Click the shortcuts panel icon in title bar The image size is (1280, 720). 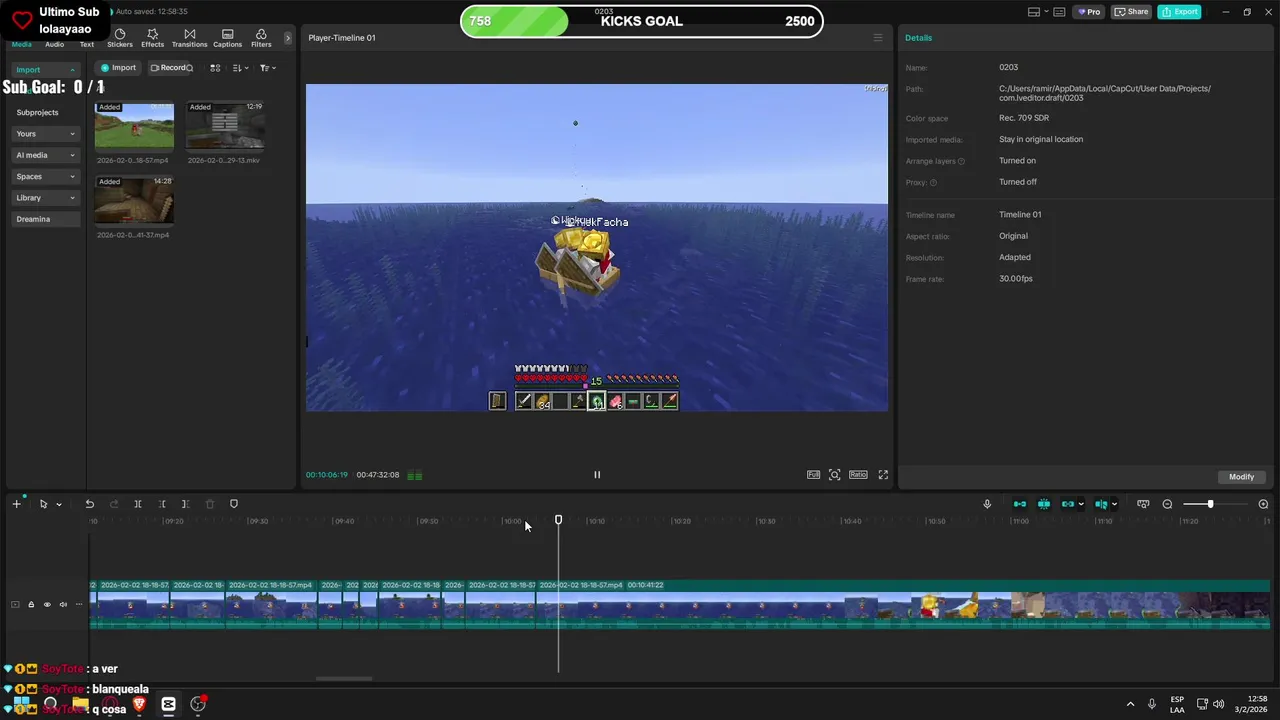click(1059, 12)
